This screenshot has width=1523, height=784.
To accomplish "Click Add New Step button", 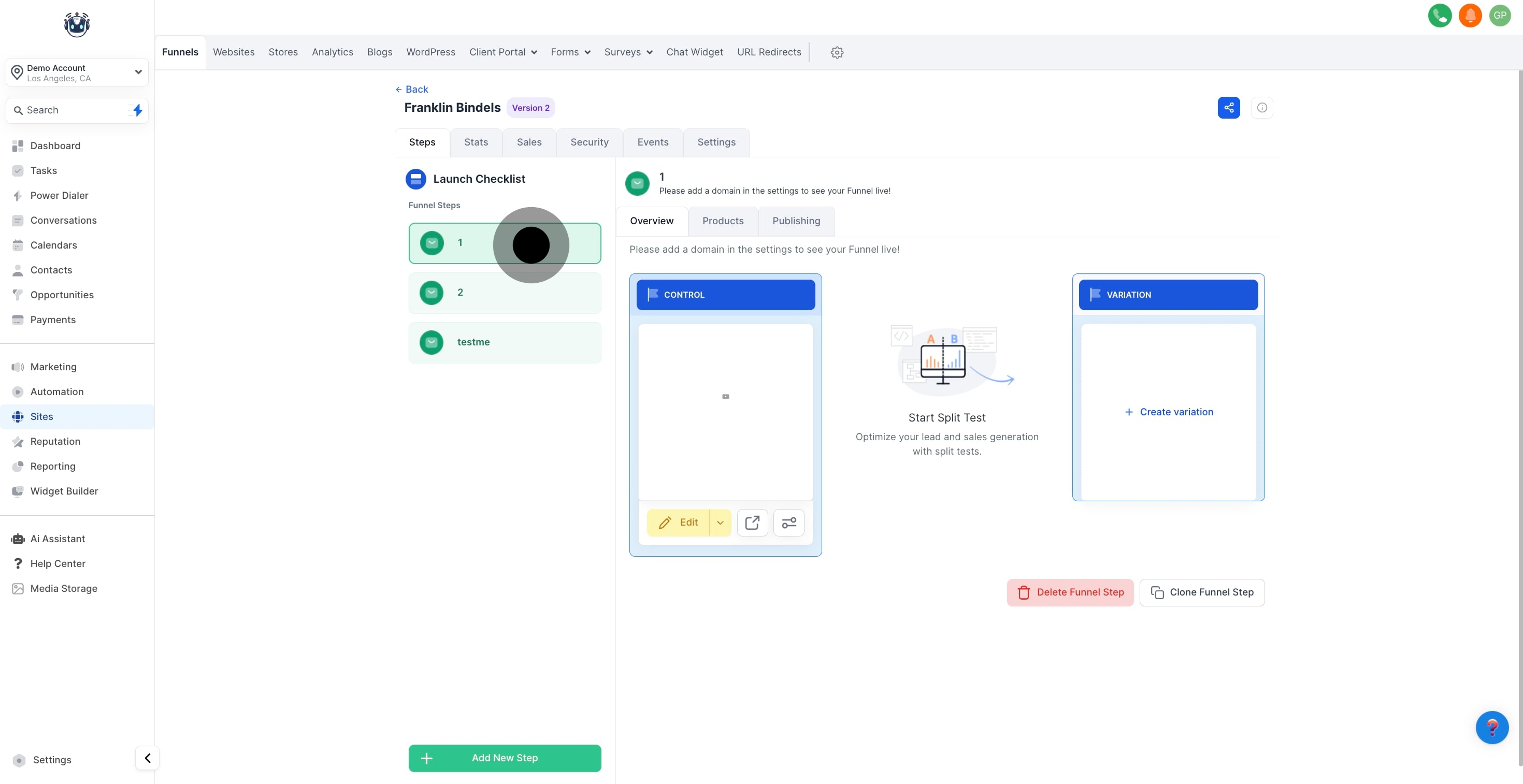I will click(x=505, y=758).
